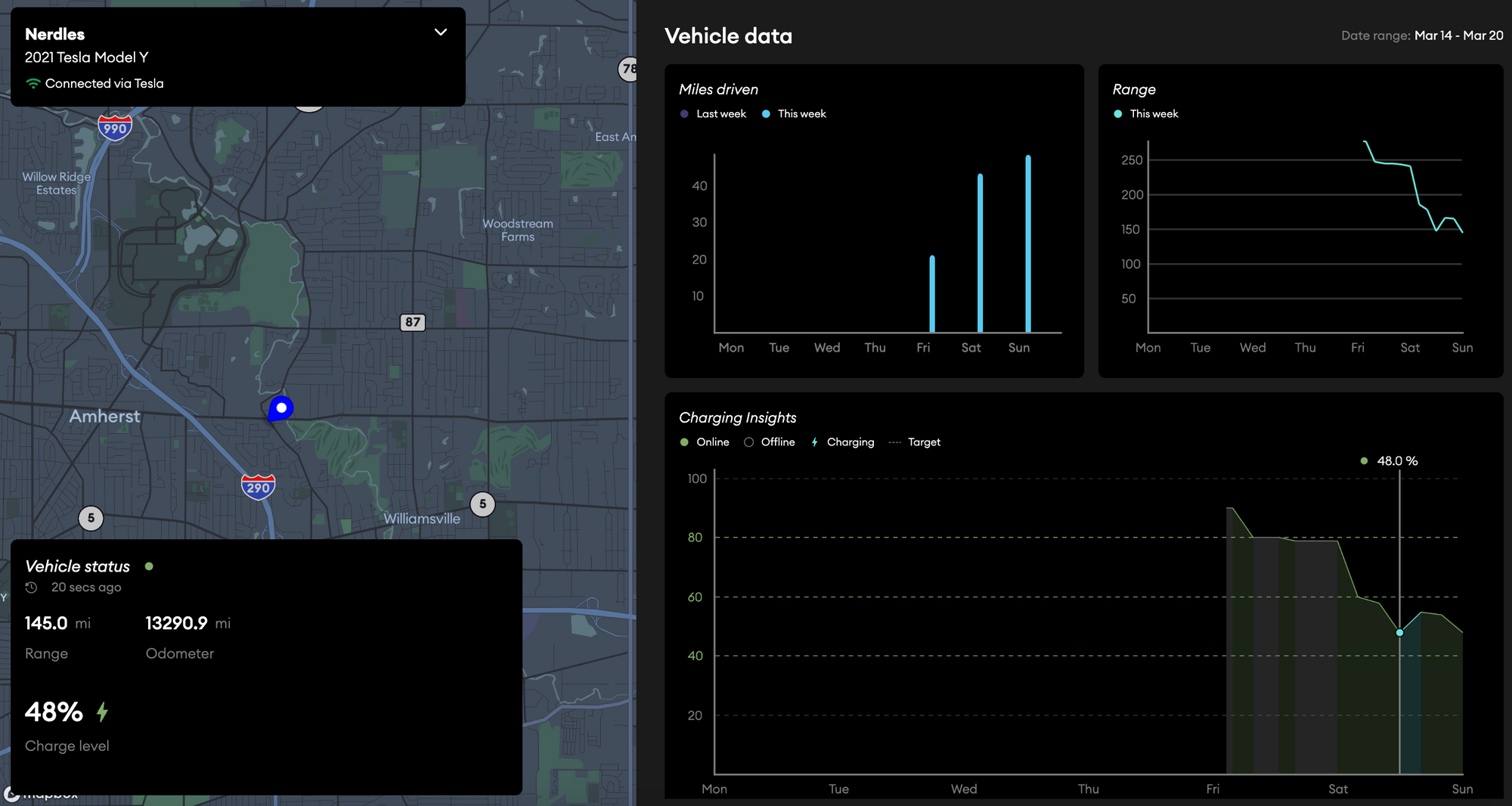Image resolution: width=1512 pixels, height=806 pixels.
Task: Click the blue vehicle location pin
Action: coord(280,408)
